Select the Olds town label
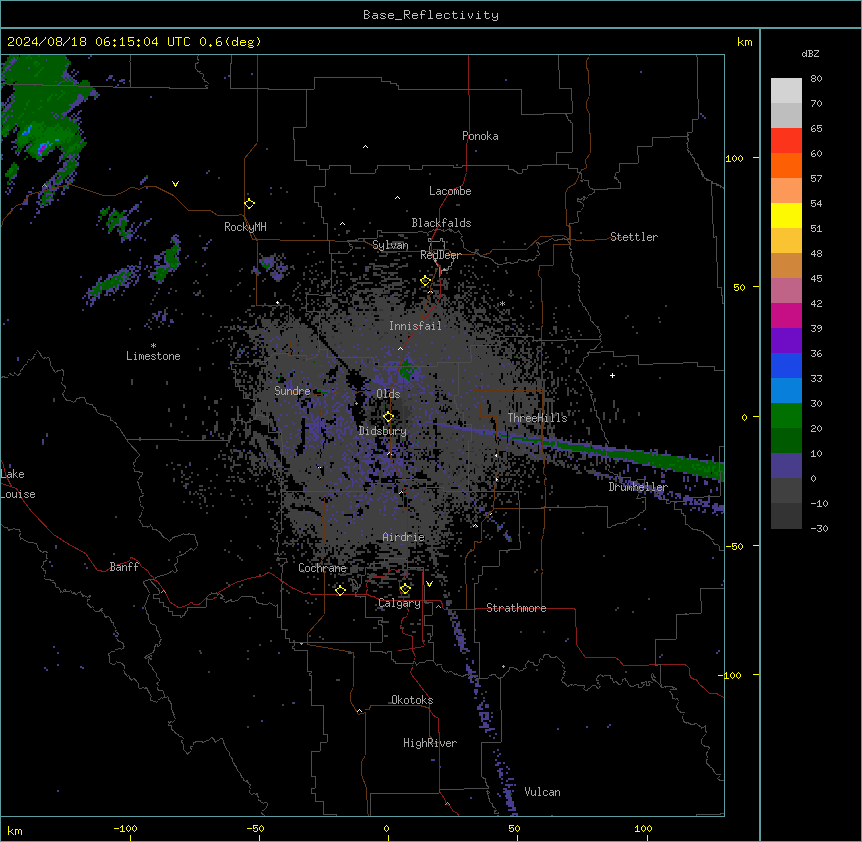This screenshot has width=862, height=842. pyautogui.click(x=388, y=394)
